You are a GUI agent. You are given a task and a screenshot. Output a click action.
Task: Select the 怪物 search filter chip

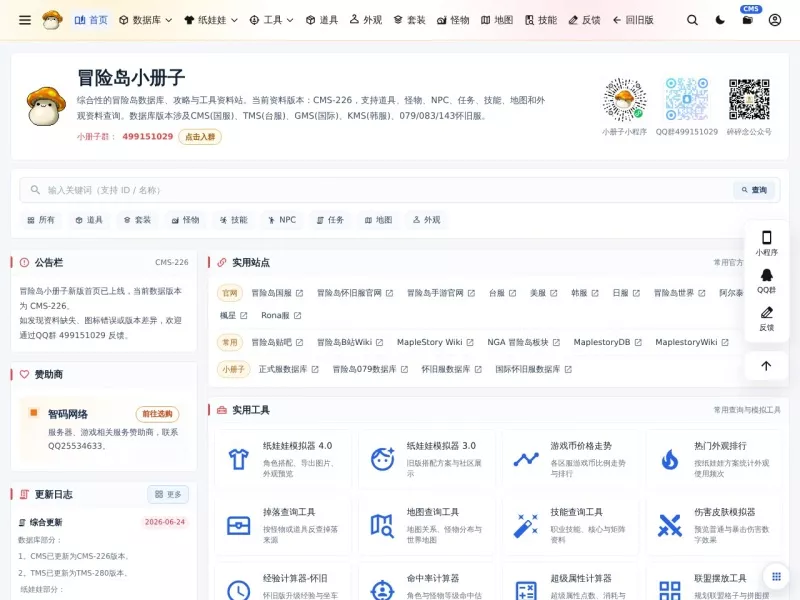(185, 220)
